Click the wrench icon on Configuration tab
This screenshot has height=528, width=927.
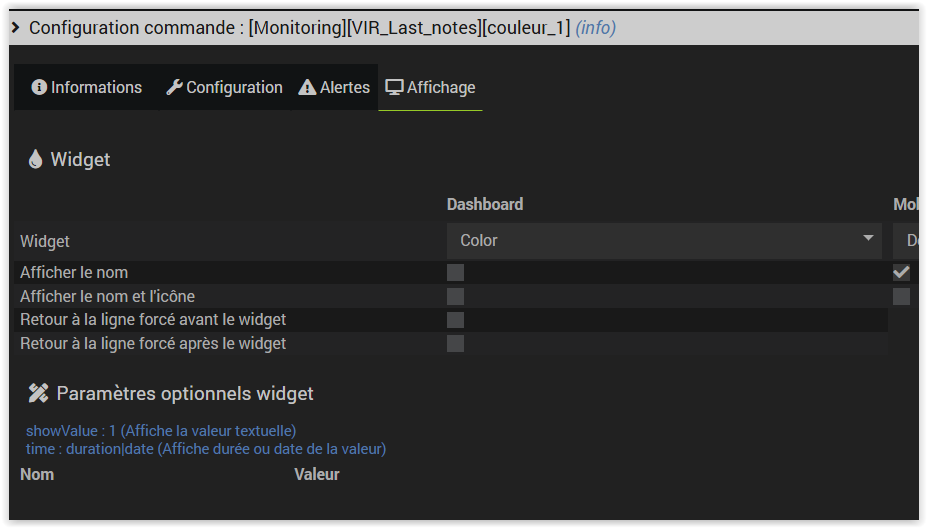(x=174, y=88)
